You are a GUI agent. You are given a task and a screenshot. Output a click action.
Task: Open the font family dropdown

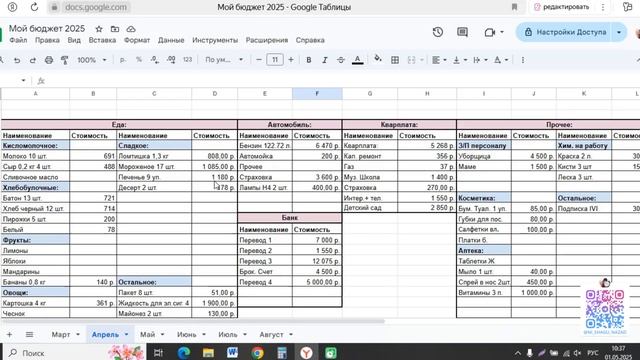pyautogui.click(x=224, y=60)
